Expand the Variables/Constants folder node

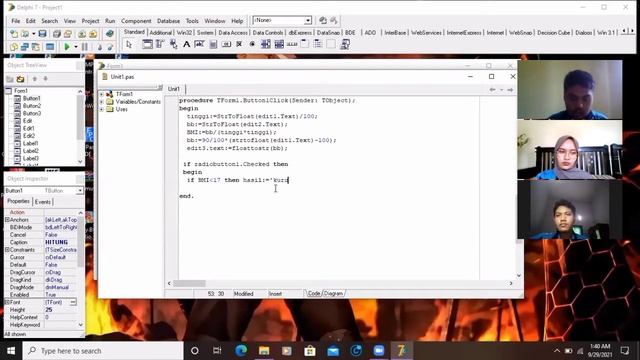(x=102, y=102)
